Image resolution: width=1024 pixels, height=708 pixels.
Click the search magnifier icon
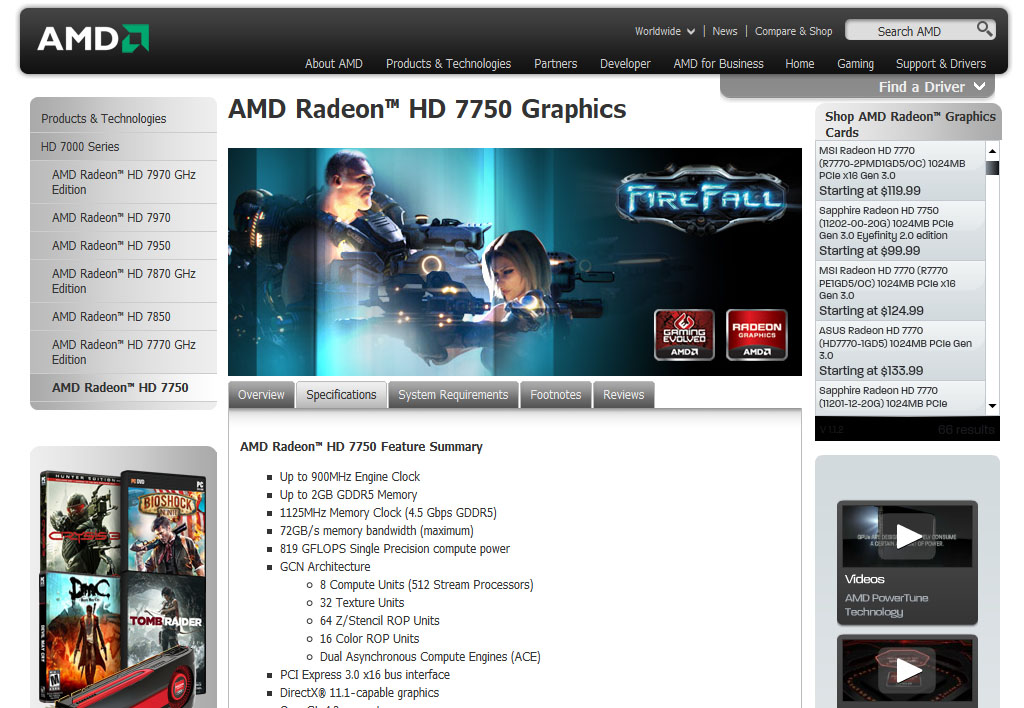(x=984, y=29)
